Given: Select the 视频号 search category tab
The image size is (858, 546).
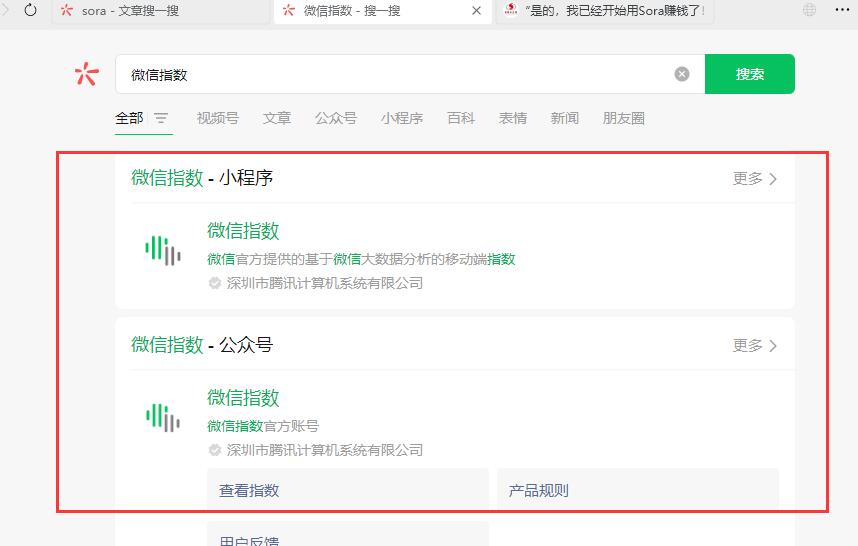Looking at the screenshot, I should (217, 118).
